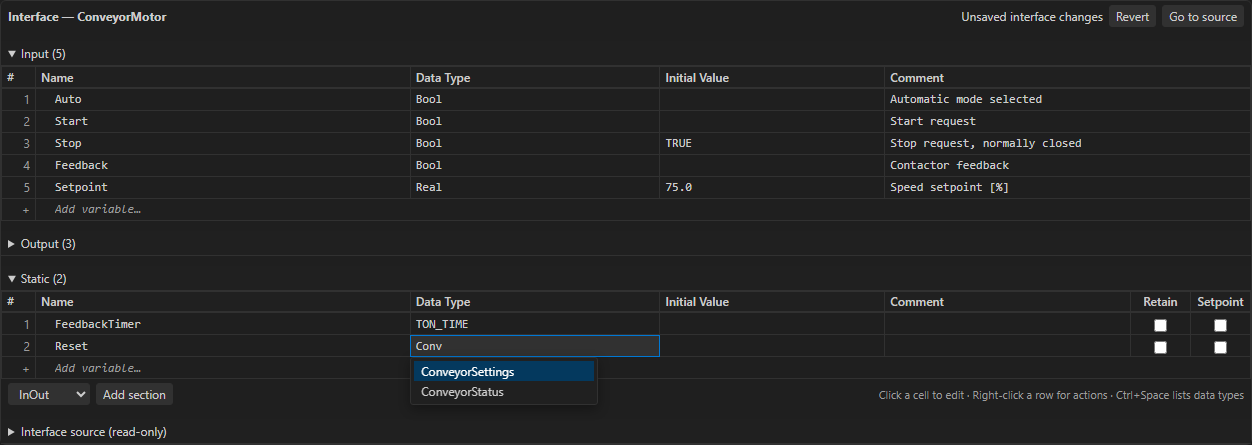1252x445 pixels.
Task: Select the Feedback variable name cell
Action: click(x=223, y=165)
